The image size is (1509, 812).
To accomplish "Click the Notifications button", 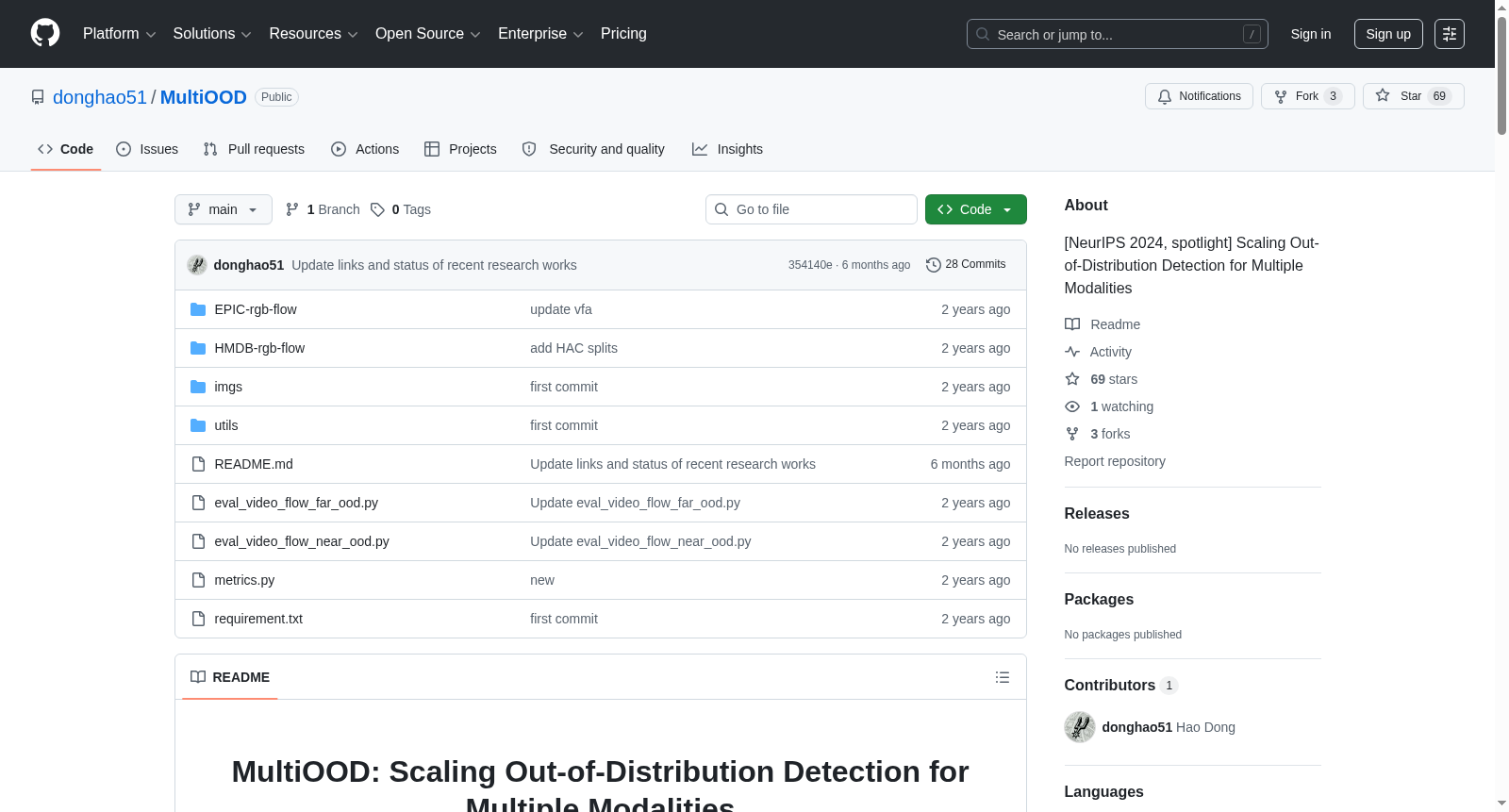I will coord(1199,96).
